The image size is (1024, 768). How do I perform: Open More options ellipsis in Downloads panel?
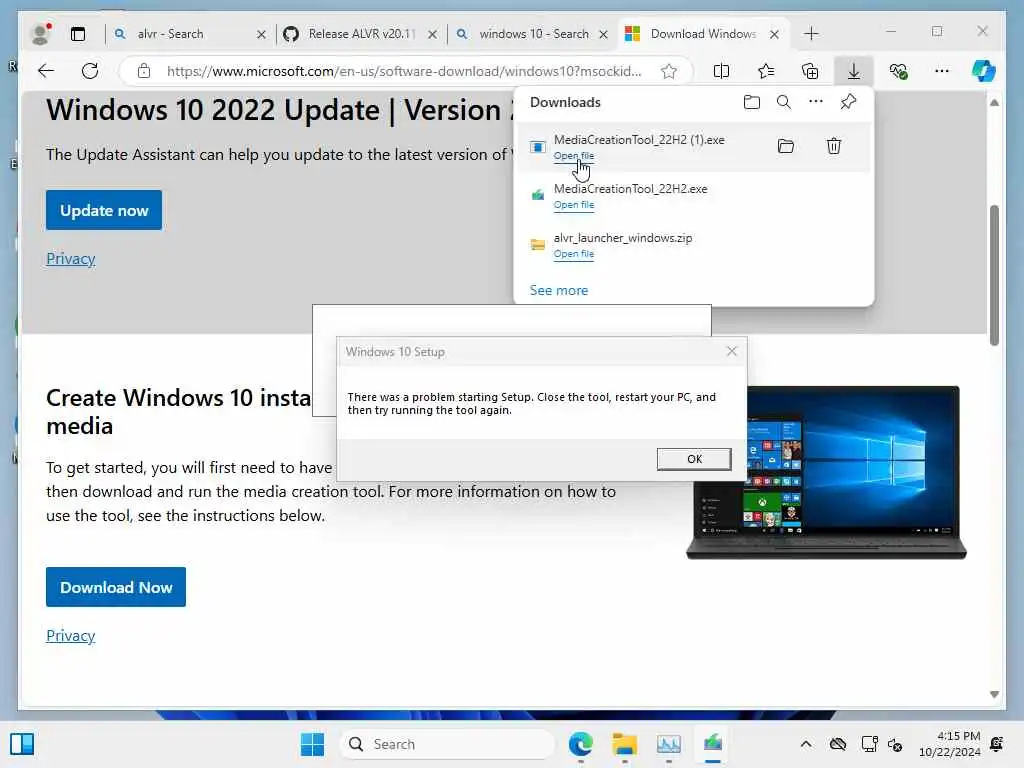(816, 102)
